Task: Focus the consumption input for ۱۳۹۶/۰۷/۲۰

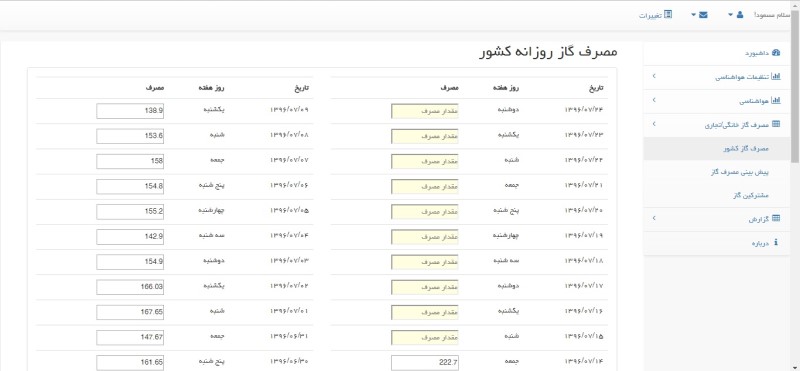Action: point(424,211)
